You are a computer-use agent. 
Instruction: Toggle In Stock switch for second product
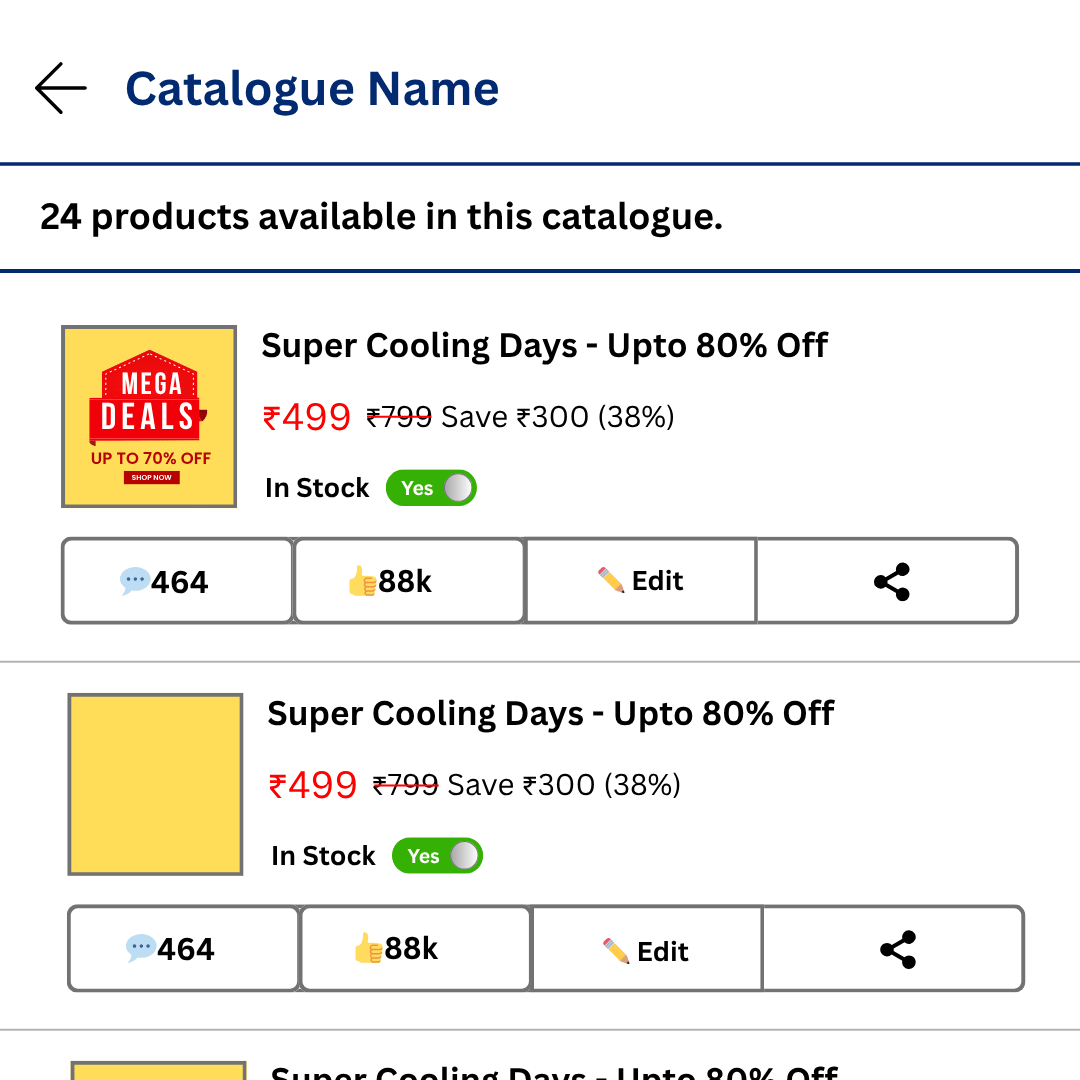[x=437, y=856]
